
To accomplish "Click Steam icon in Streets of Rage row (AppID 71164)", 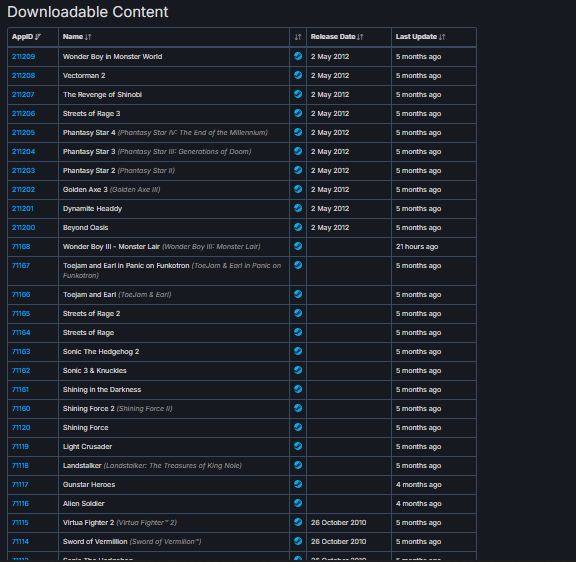I will tap(298, 332).
